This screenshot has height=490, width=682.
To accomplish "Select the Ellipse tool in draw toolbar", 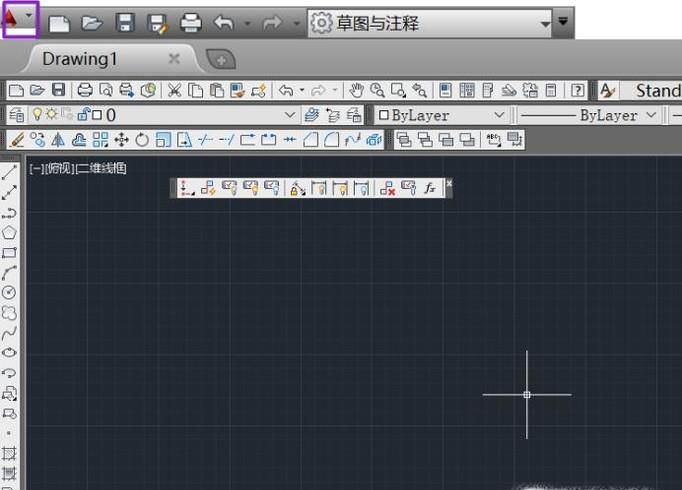I will click(9, 353).
